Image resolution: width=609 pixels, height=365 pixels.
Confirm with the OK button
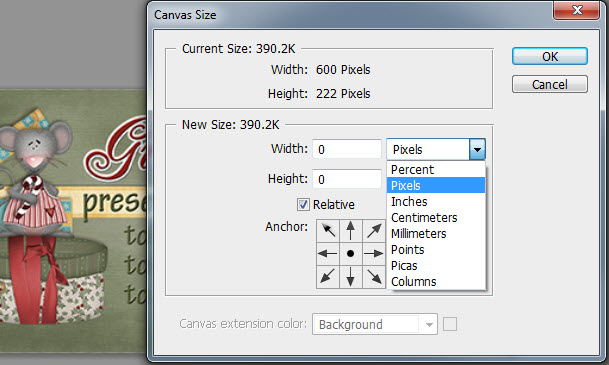click(x=550, y=56)
